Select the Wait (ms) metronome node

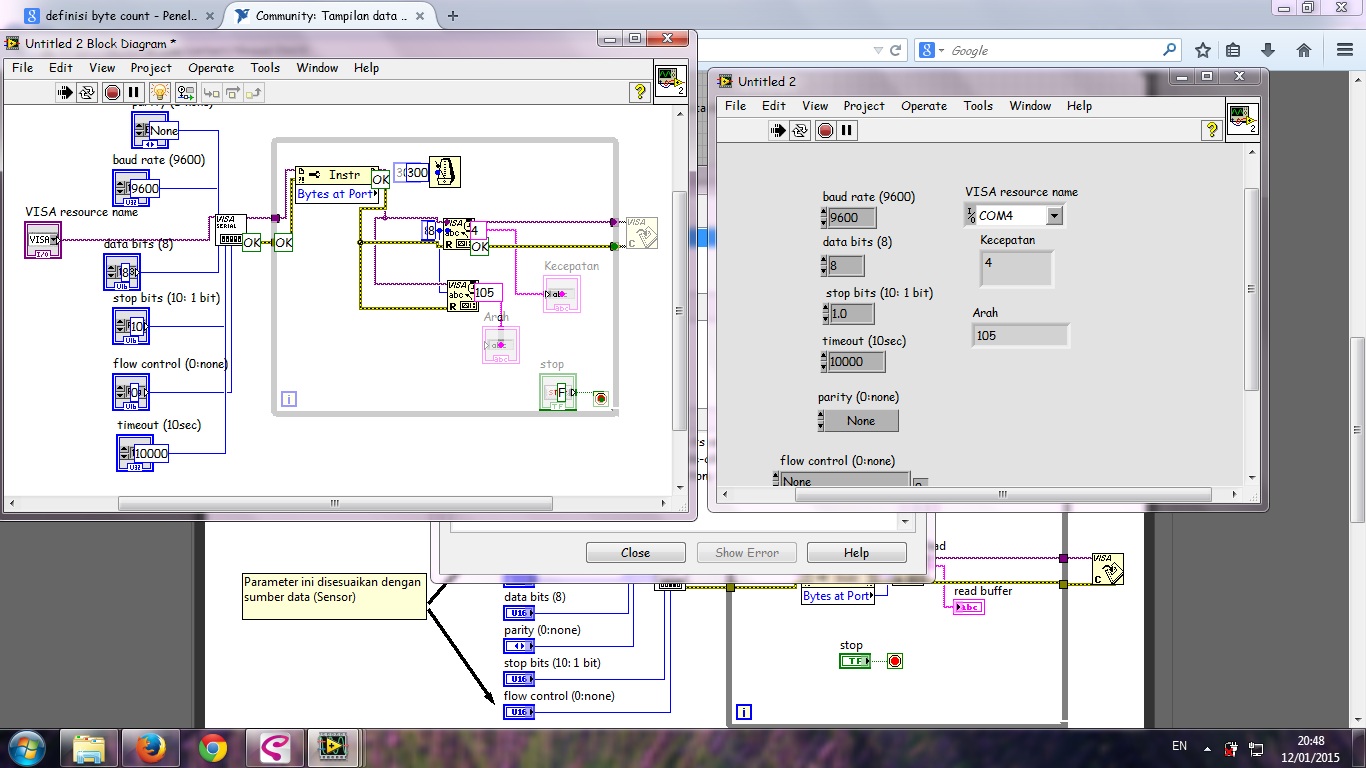[x=445, y=172]
